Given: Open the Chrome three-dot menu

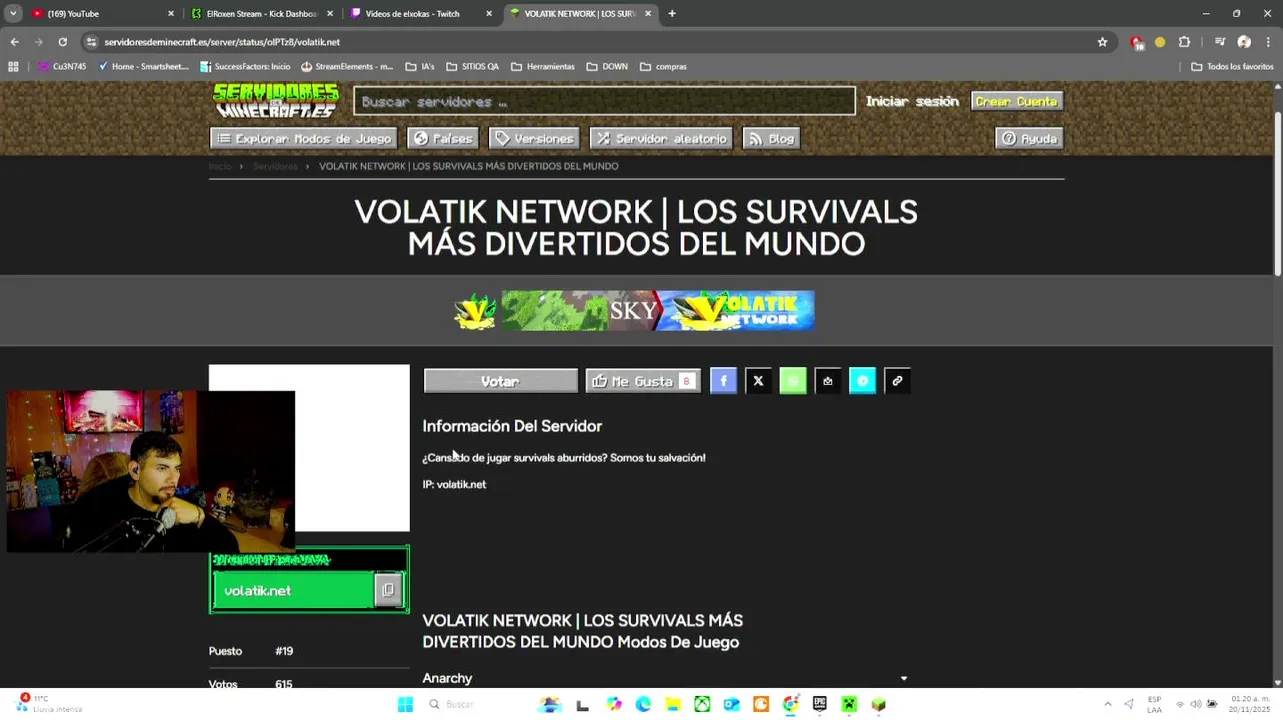Looking at the screenshot, I should (1268, 42).
